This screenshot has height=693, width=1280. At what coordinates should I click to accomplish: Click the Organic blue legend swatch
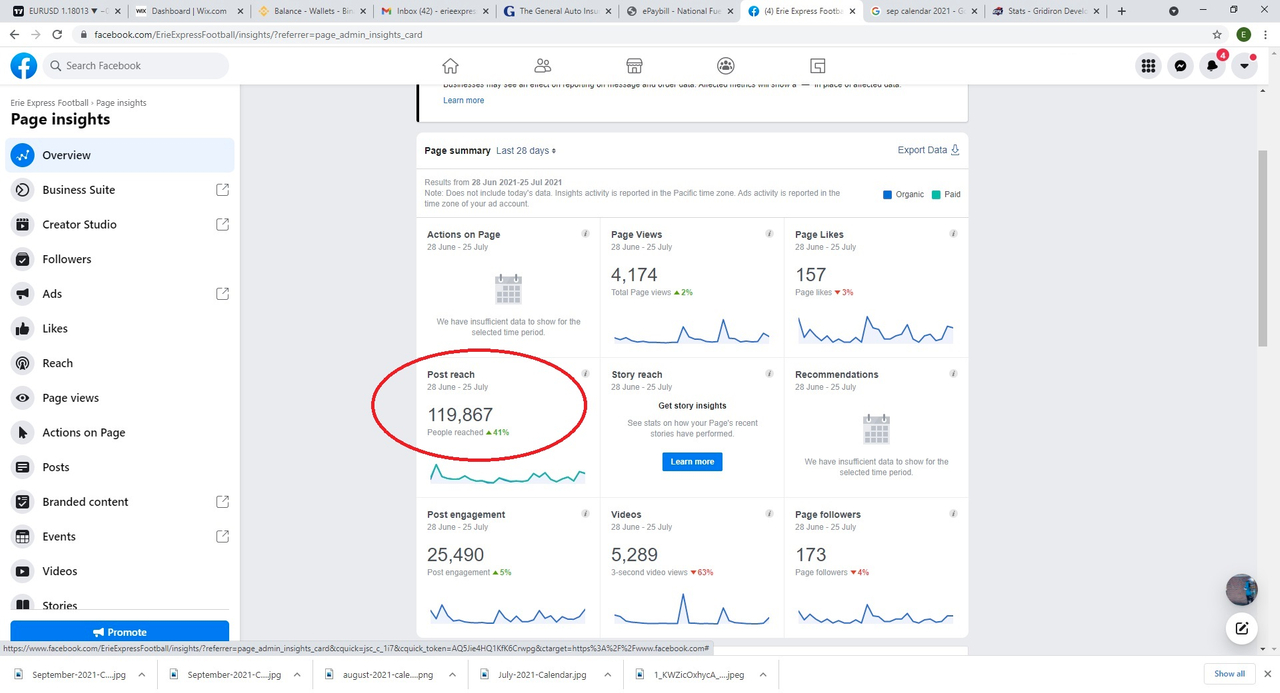pos(887,194)
